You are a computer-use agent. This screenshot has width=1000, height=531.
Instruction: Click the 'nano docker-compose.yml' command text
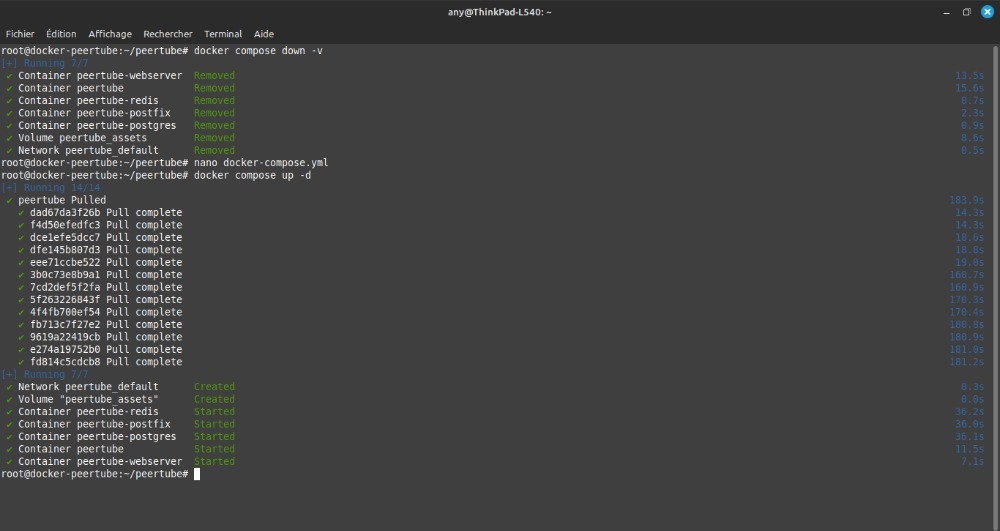pos(261,162)
